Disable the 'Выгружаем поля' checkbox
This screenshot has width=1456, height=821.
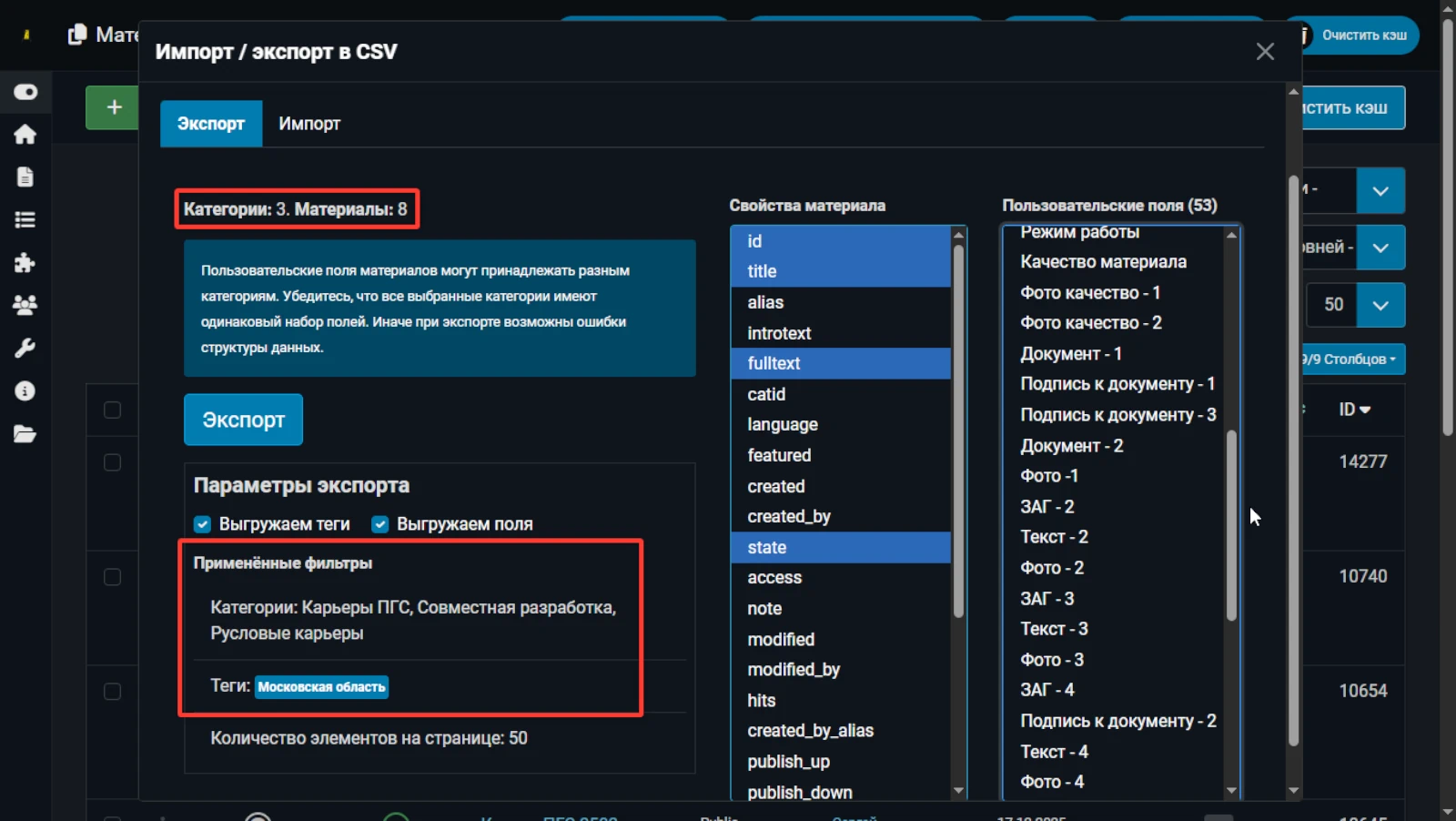click(380, 524)
